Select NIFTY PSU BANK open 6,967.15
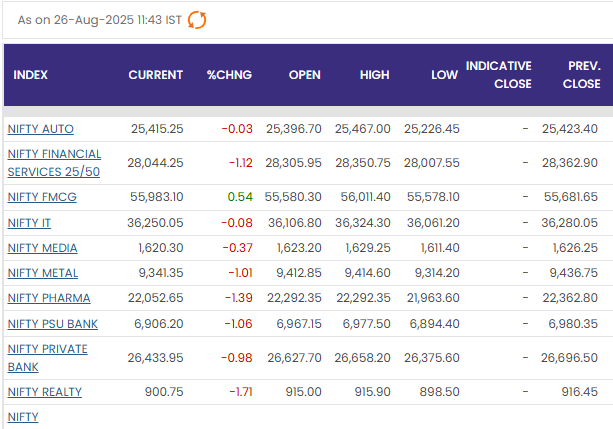This screenshot has height=429, width=613. pos(299,324)
